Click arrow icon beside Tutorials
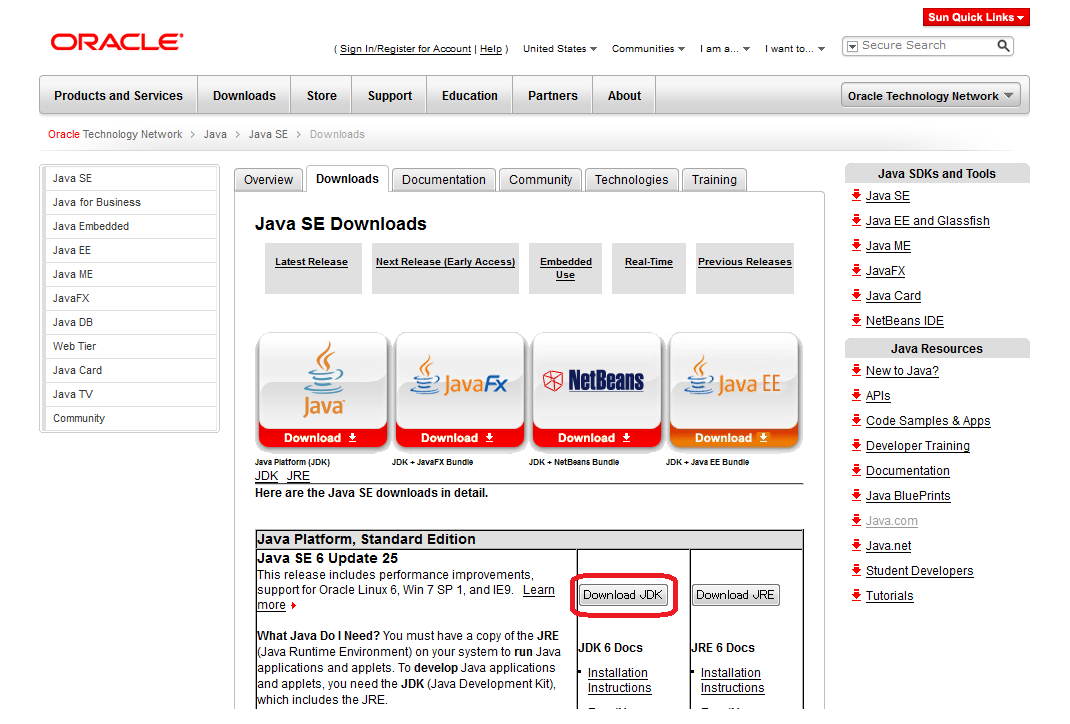 click(856, 595)
